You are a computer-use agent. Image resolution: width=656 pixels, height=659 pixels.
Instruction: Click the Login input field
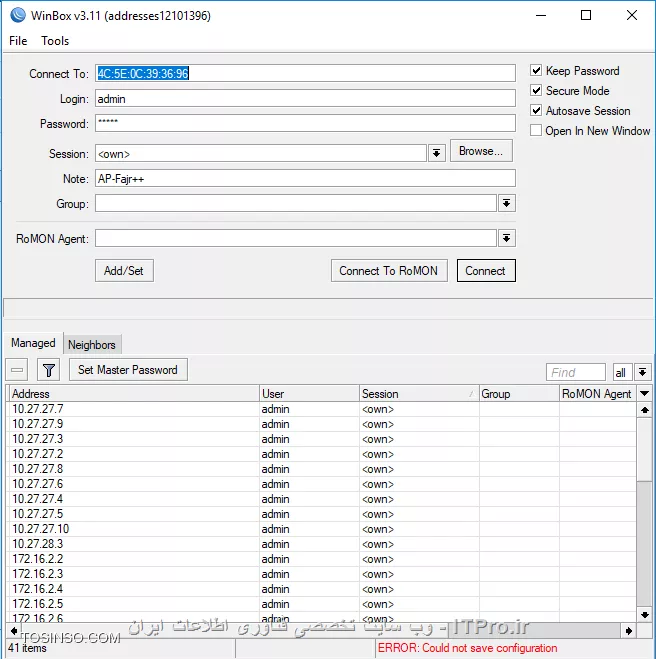(305, 99)
